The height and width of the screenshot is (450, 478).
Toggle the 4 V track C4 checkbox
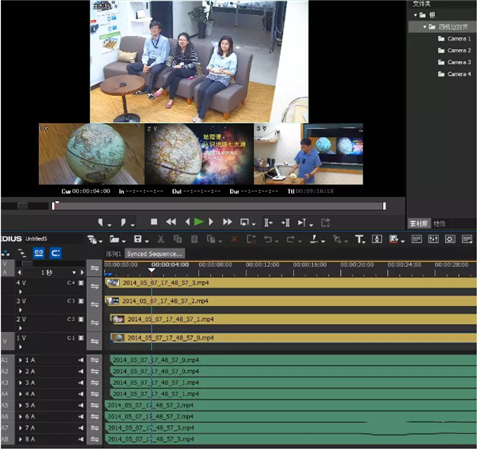point(81,283)
